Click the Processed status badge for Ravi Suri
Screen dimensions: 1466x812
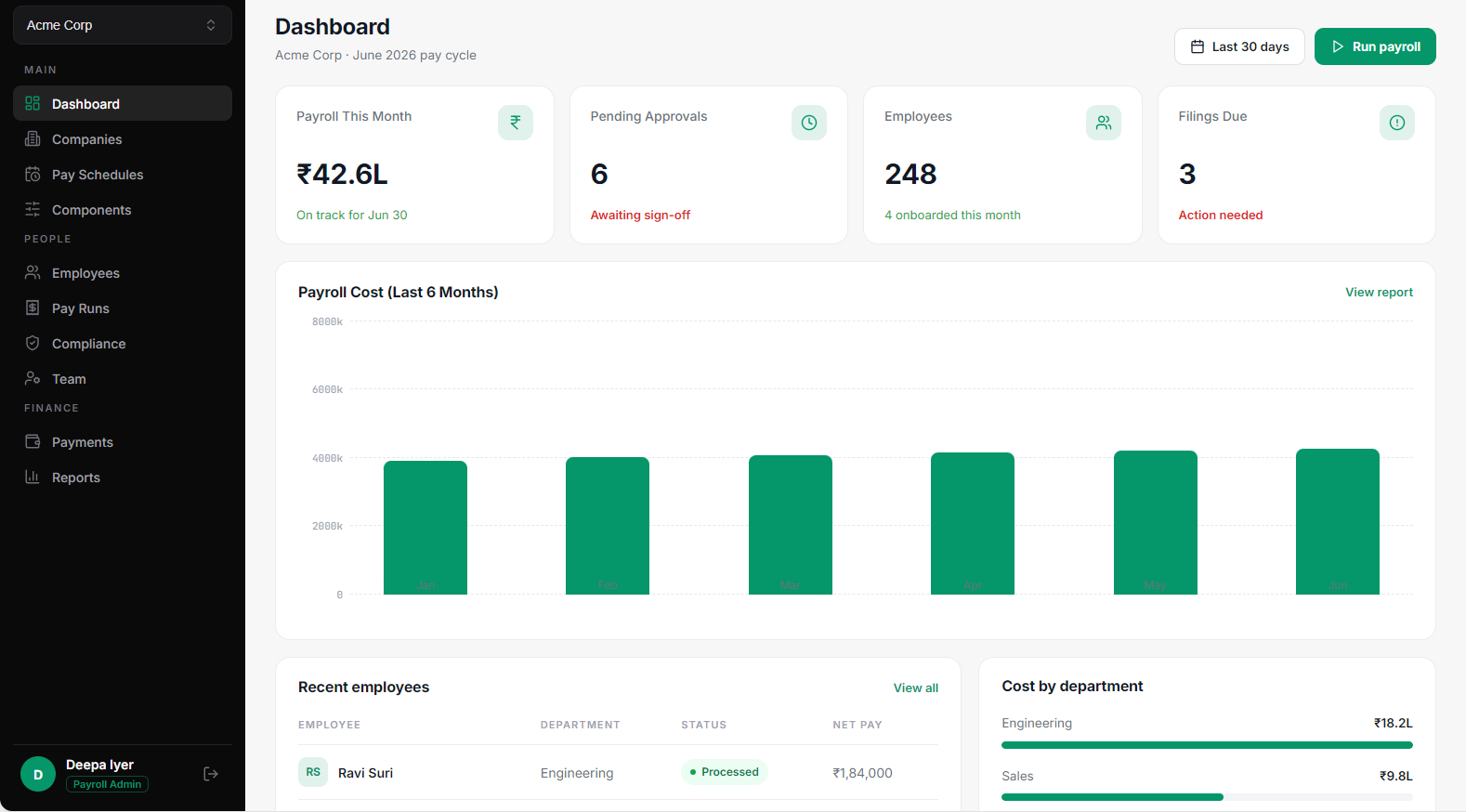click(724, 772)
